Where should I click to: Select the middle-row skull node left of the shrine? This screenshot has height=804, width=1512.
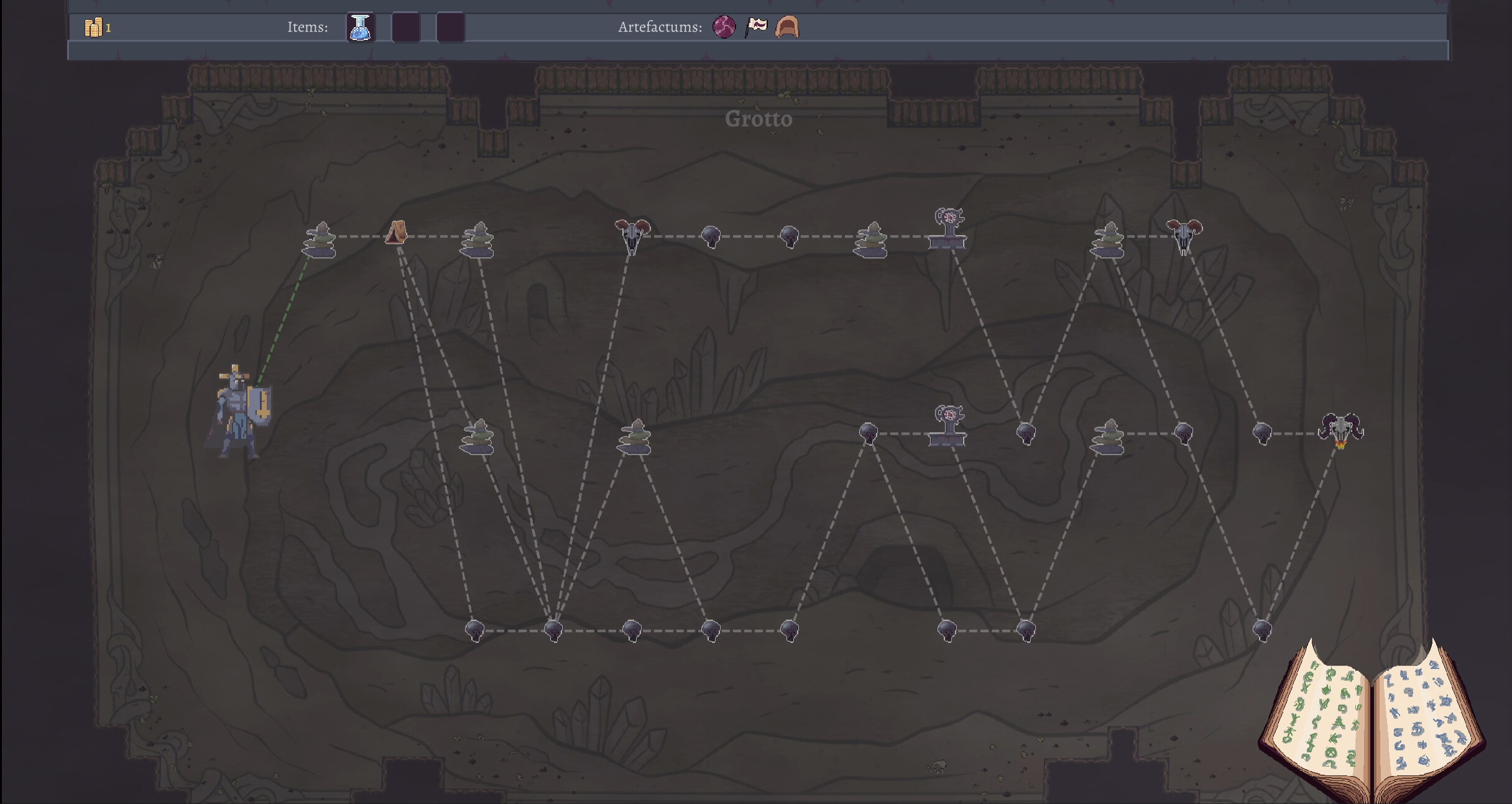[869, 433]
